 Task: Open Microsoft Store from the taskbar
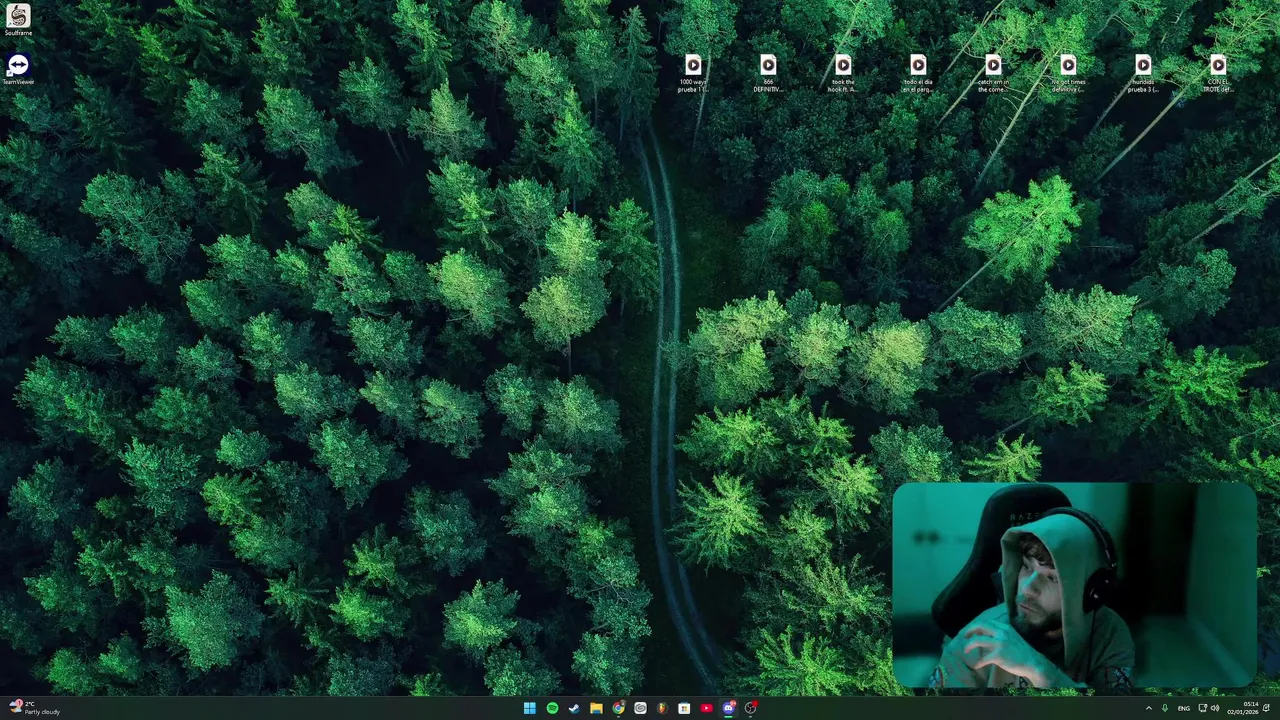[x=684, y=708]
